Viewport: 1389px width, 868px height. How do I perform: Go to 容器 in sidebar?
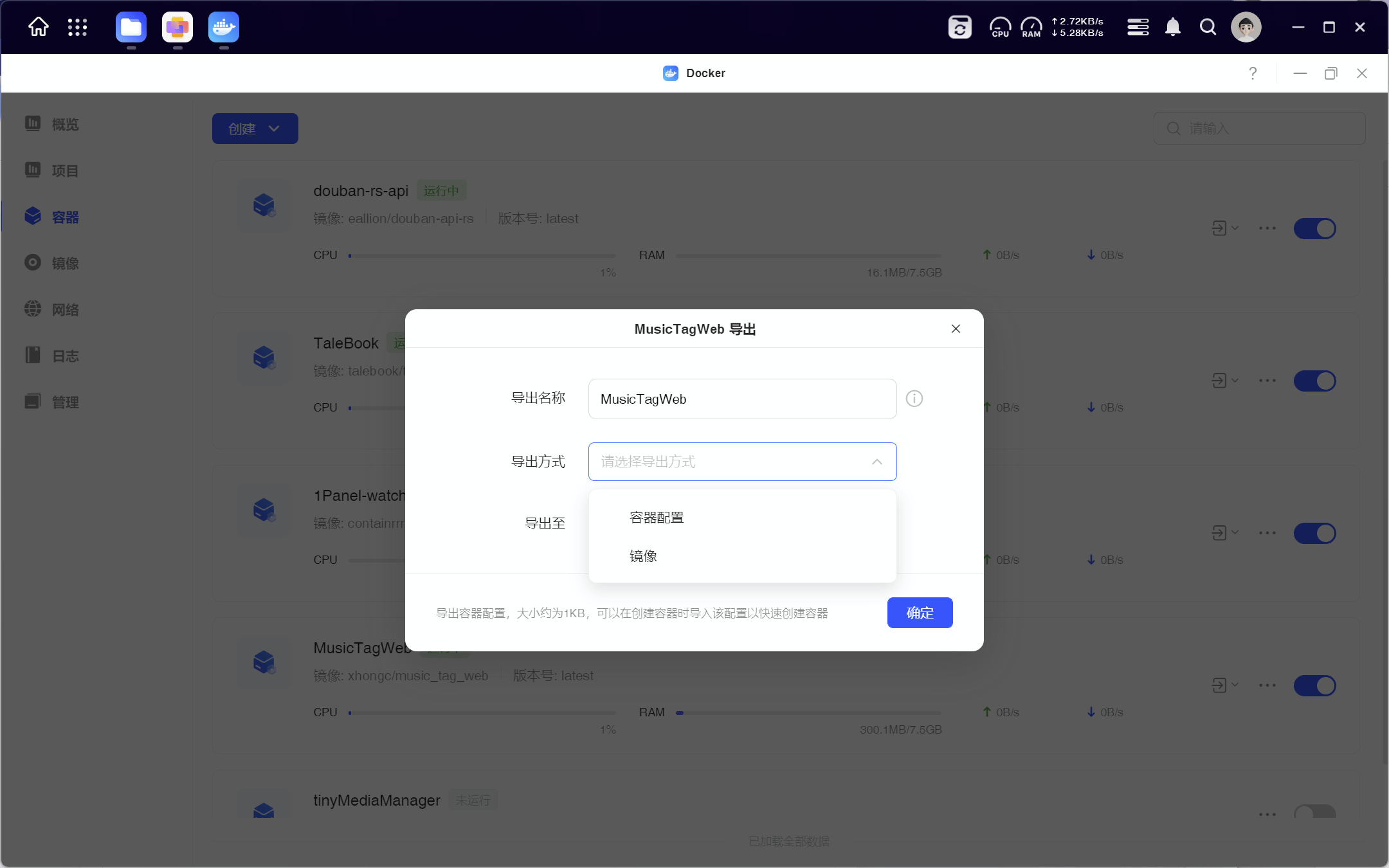click(x=53, y=217)
